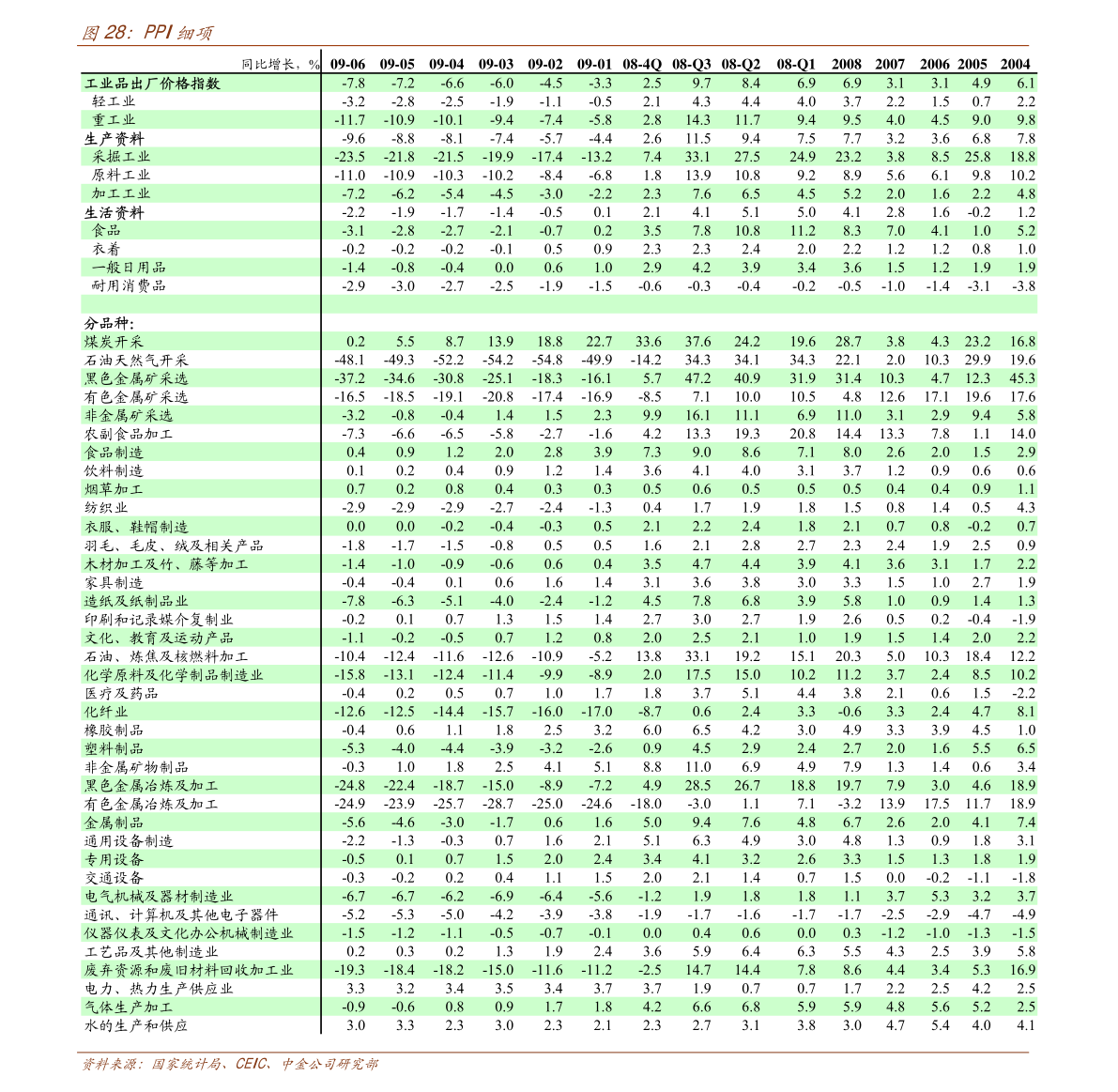Viewport: 1118px width, 1092px height.
Task: Select the column header 08-Q2
Action: click(741, 64)
